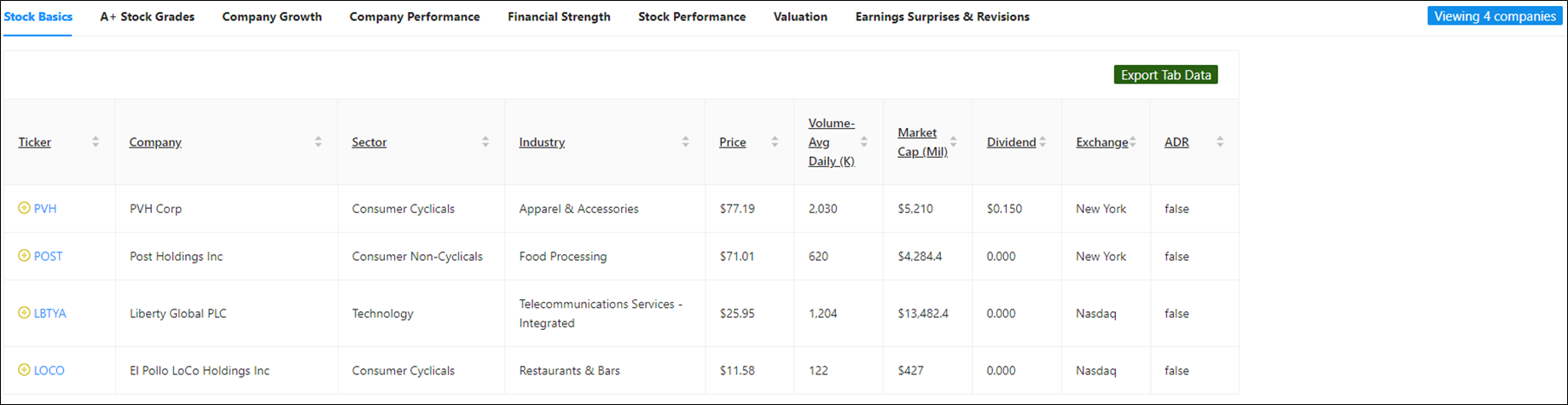Screen dimensions: 1568x405
Task: Expand LBTYA row plus icon
Action: (24, 313)
